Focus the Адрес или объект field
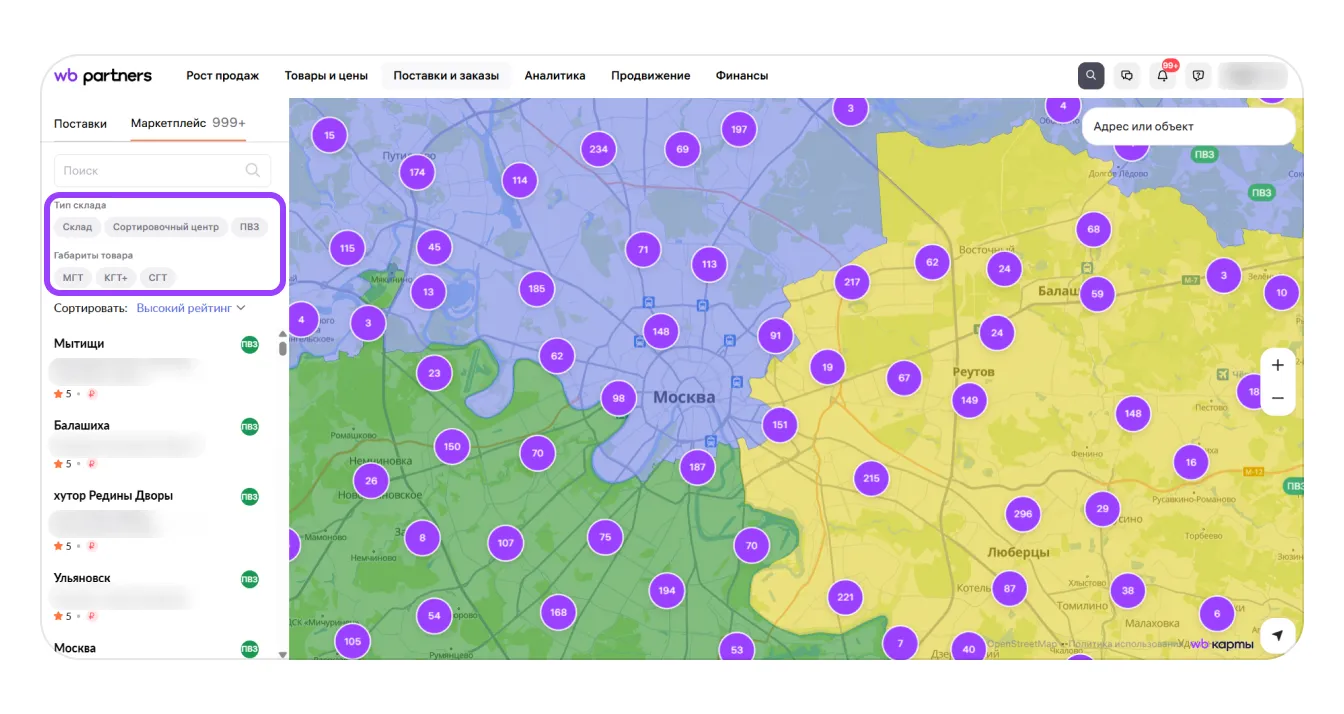The height and width of the screenshot is (714, 1344). click(x=1188, y=126)
